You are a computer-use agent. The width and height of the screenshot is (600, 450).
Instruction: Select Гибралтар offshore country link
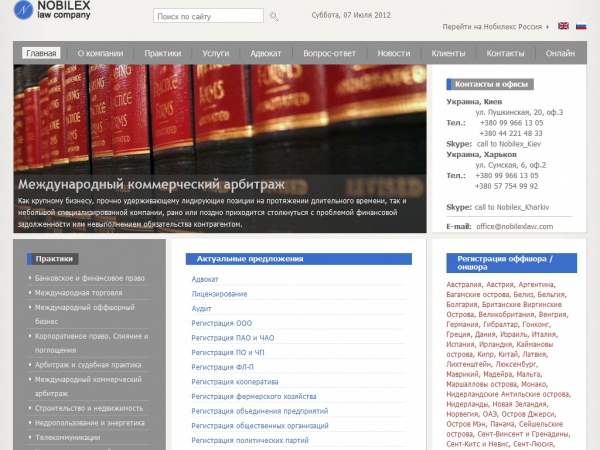click(501, 324)
